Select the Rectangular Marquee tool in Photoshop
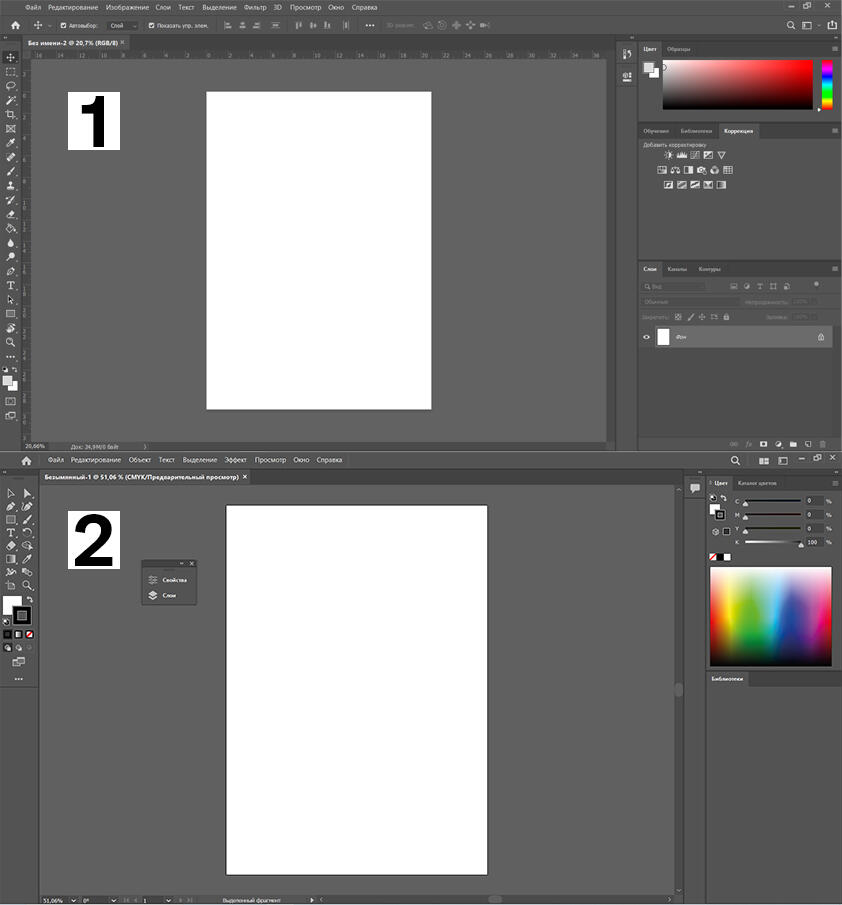 [x=10, y=72]
